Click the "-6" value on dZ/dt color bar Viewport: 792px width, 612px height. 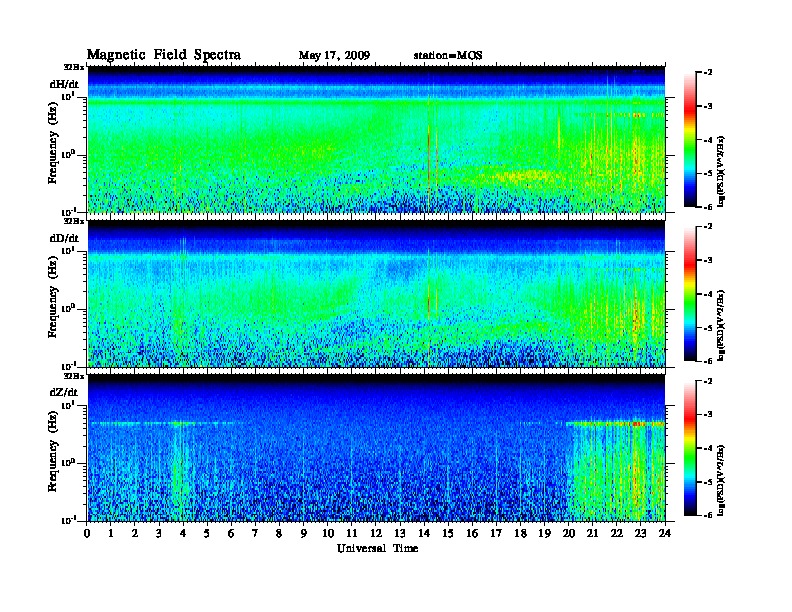708,515
